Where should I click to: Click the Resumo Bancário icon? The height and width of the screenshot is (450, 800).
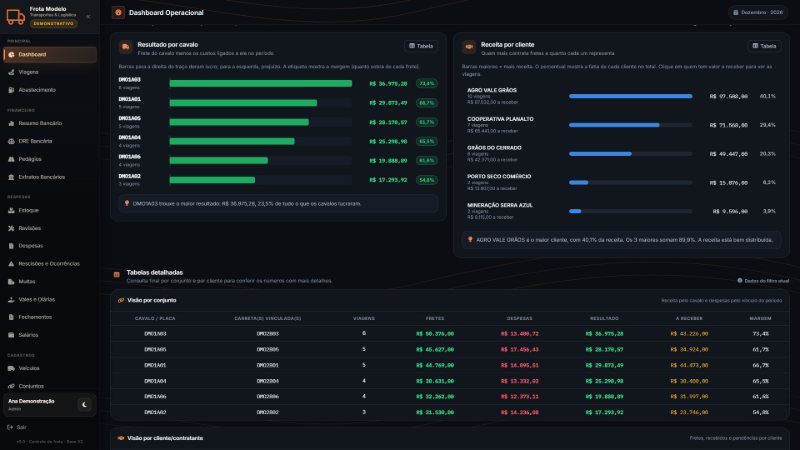coord(11,123)
